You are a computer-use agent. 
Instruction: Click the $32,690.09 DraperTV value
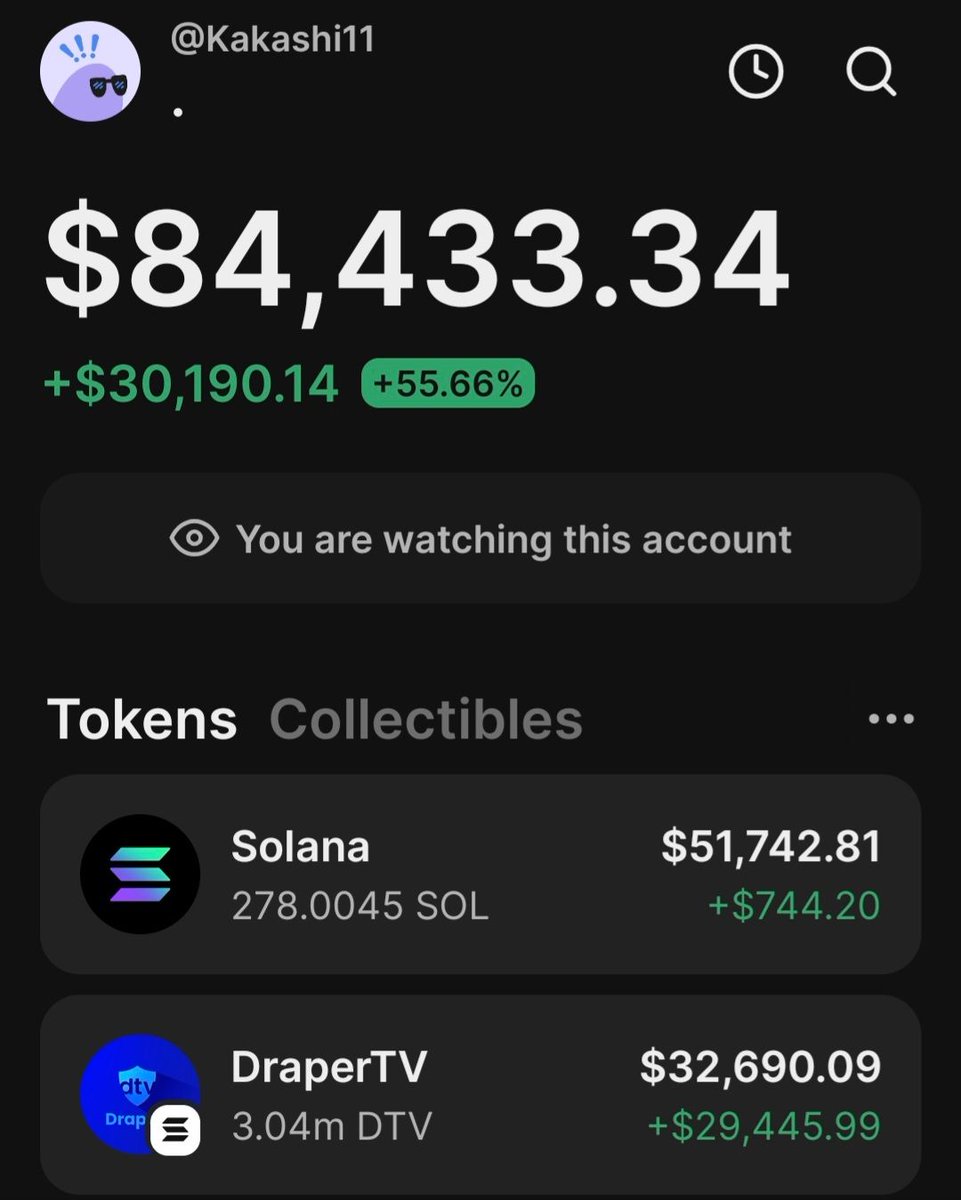[760, 1067]
